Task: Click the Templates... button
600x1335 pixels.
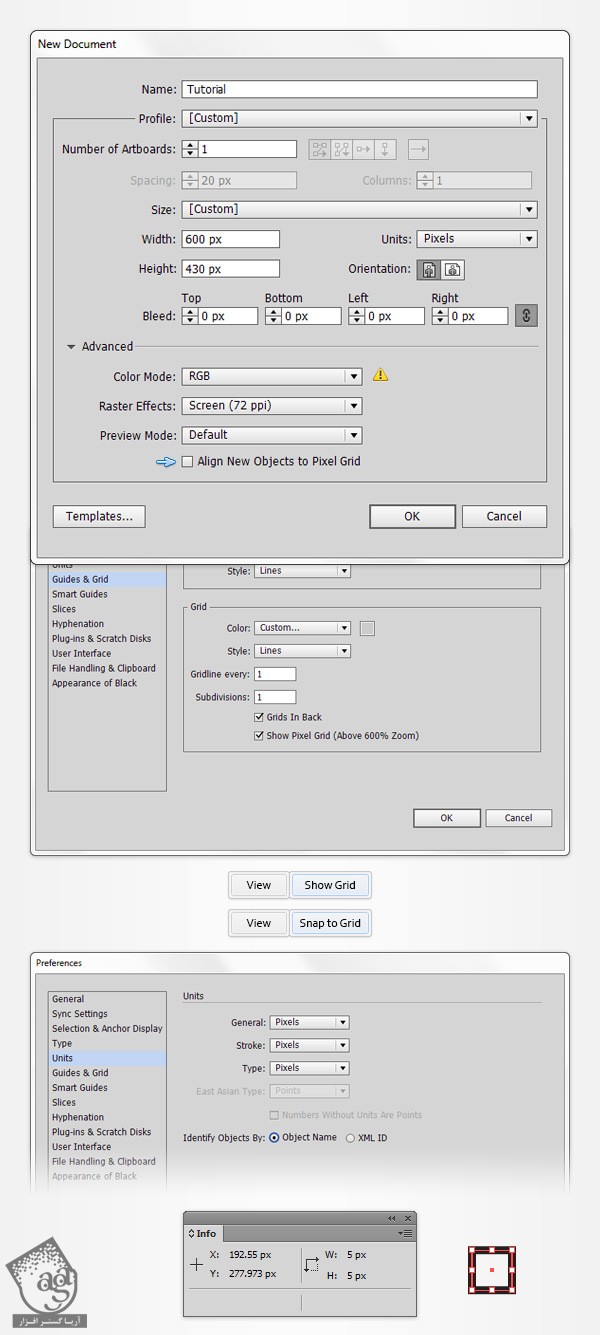Action: [x=99, y=516]
